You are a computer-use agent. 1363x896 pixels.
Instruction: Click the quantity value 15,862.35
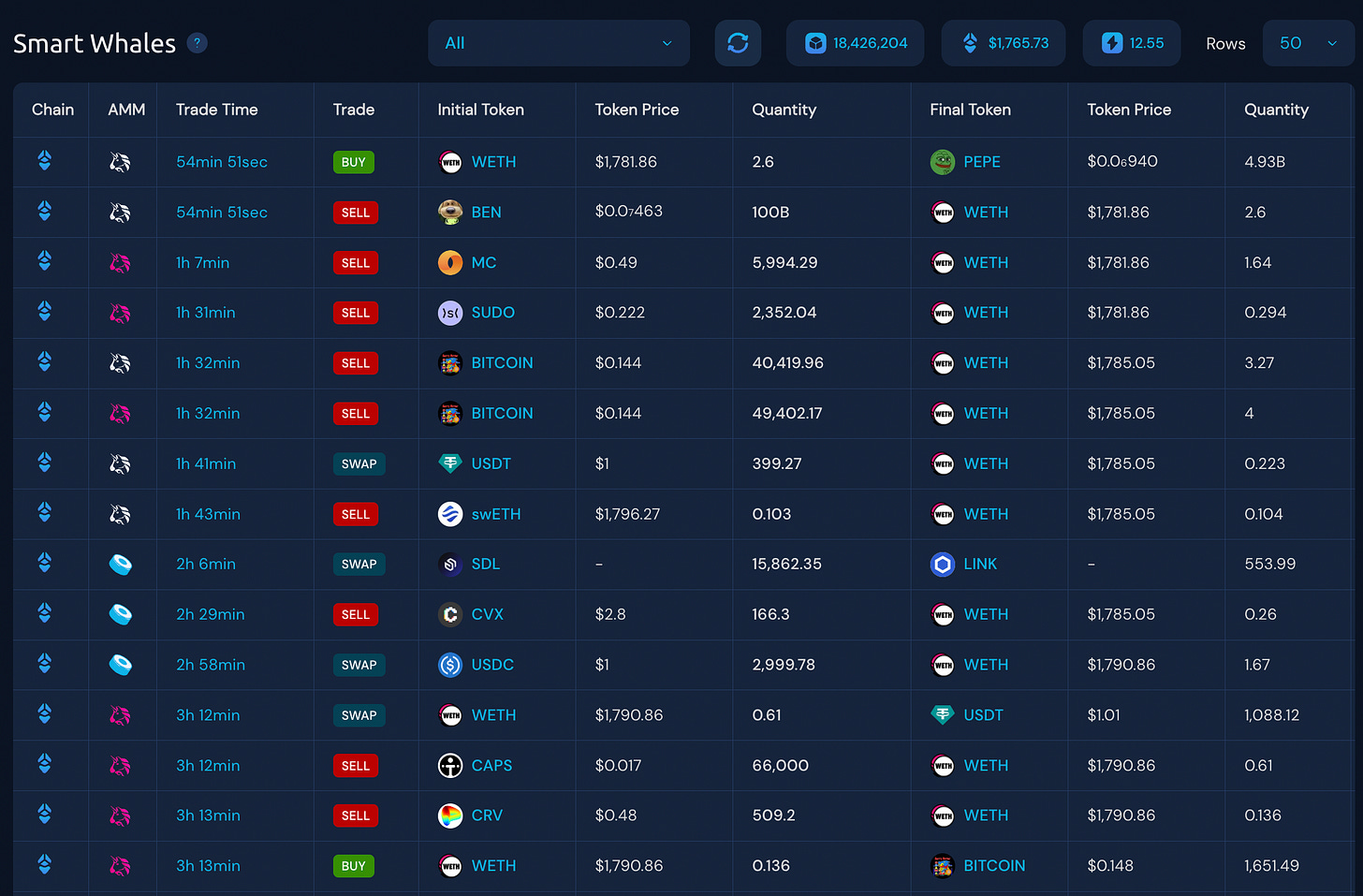click(786, 565)
